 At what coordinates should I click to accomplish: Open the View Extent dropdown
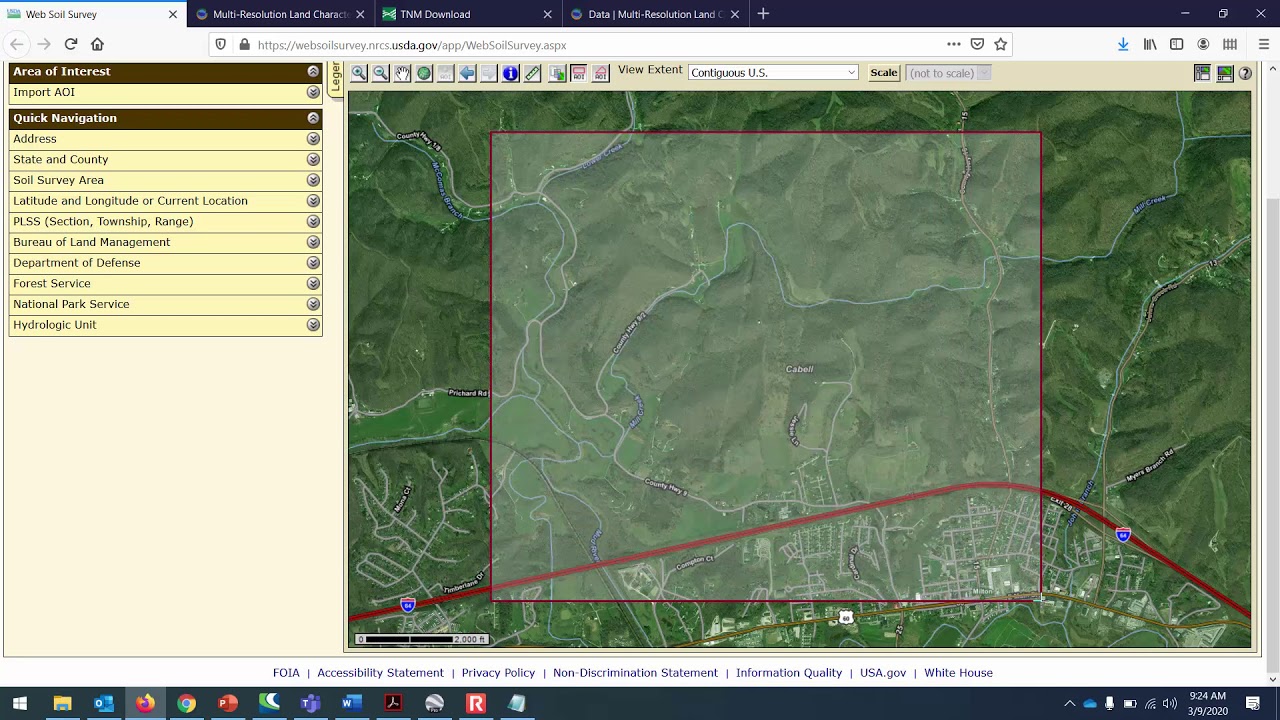(x=773, y=73)
